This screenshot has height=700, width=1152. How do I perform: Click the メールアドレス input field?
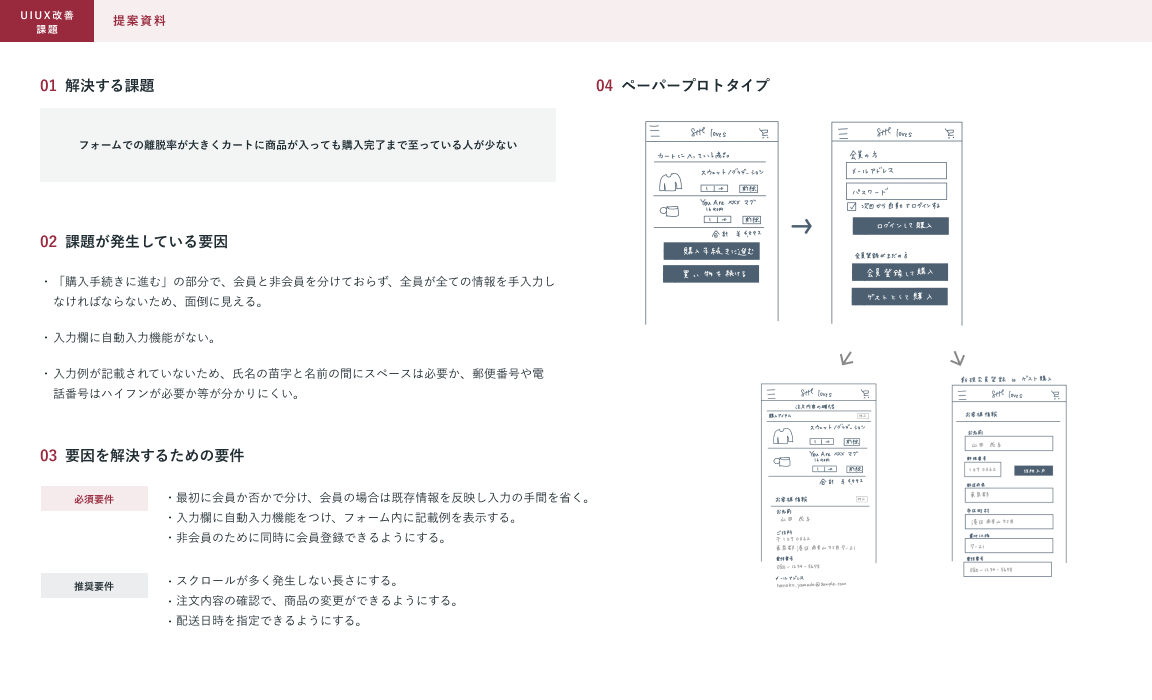click(896, 171)
